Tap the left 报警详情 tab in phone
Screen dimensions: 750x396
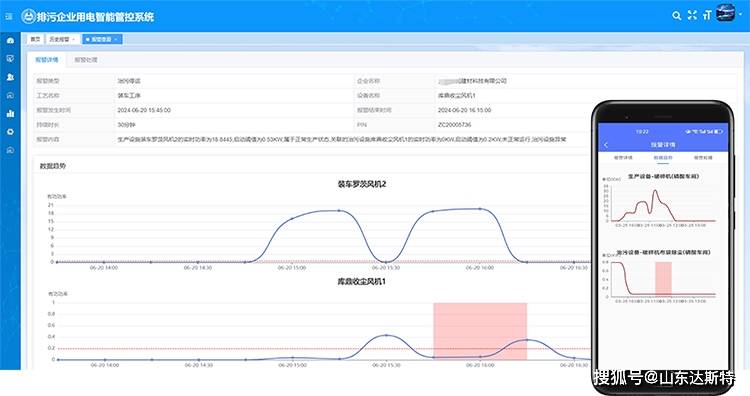[x=623, y=157]
